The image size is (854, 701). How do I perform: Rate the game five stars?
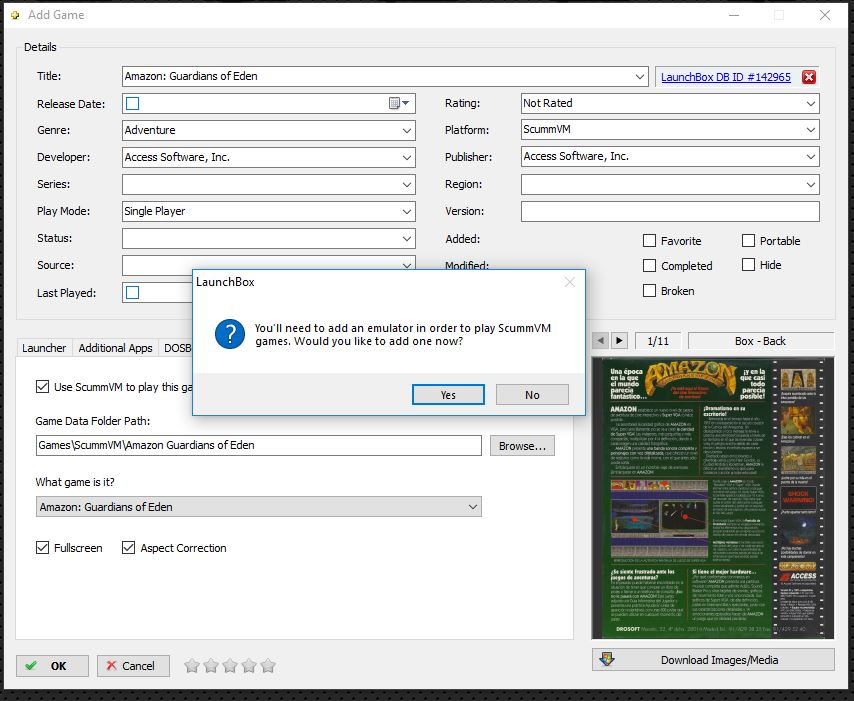pos(268,666)
